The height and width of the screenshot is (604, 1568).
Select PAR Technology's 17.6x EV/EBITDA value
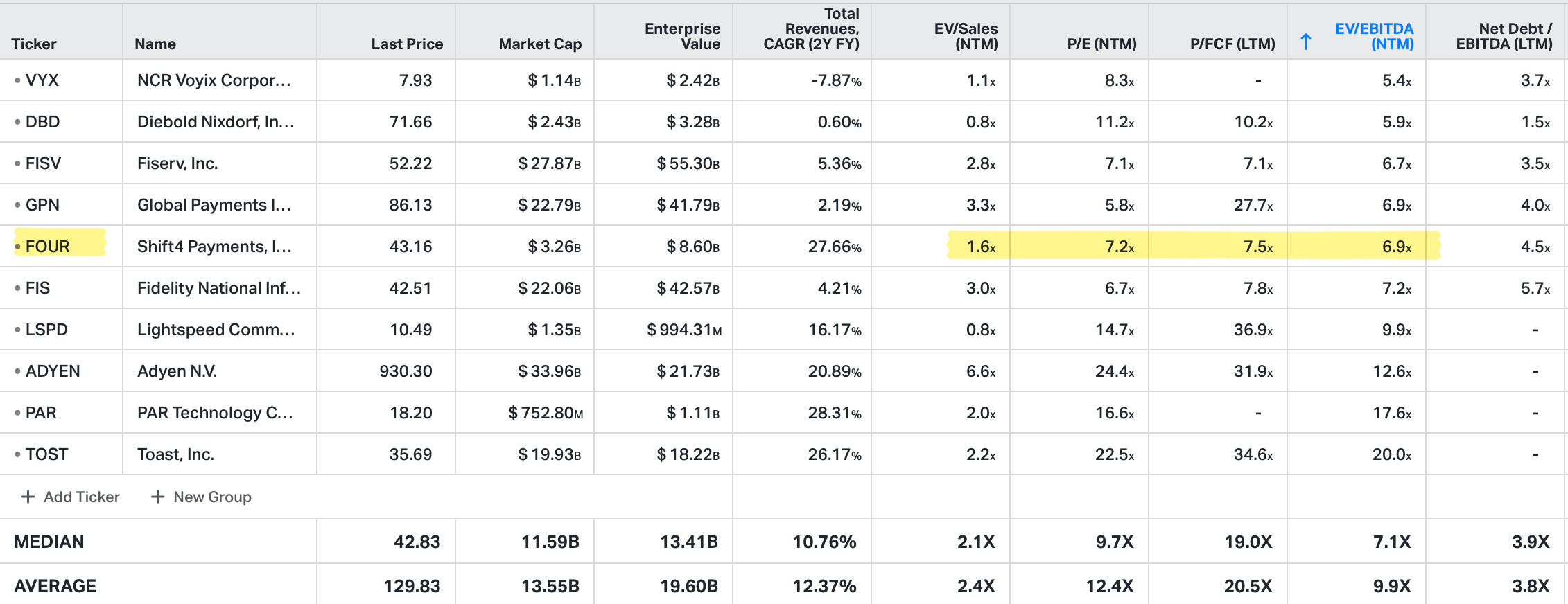coord(1393,413)
